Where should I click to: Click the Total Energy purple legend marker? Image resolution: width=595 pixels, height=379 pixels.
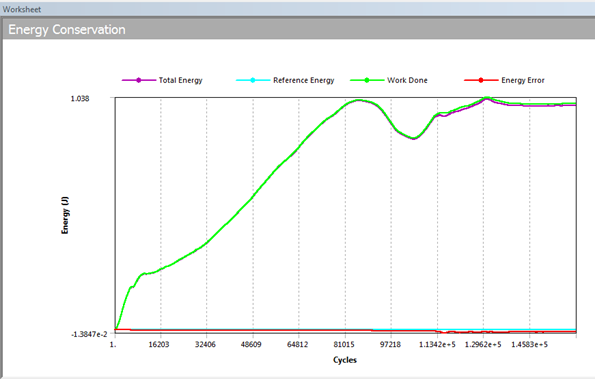[x=139, y=80]
